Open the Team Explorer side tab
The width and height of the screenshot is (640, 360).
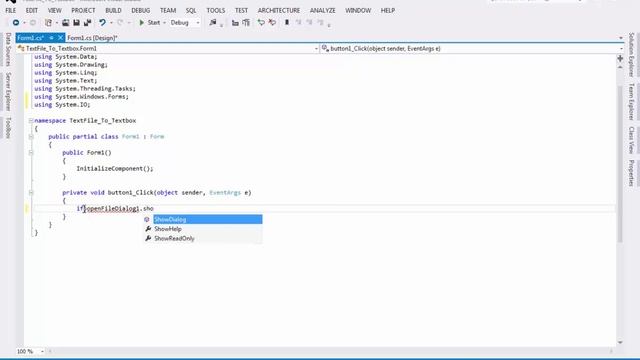tap(631, 101)
